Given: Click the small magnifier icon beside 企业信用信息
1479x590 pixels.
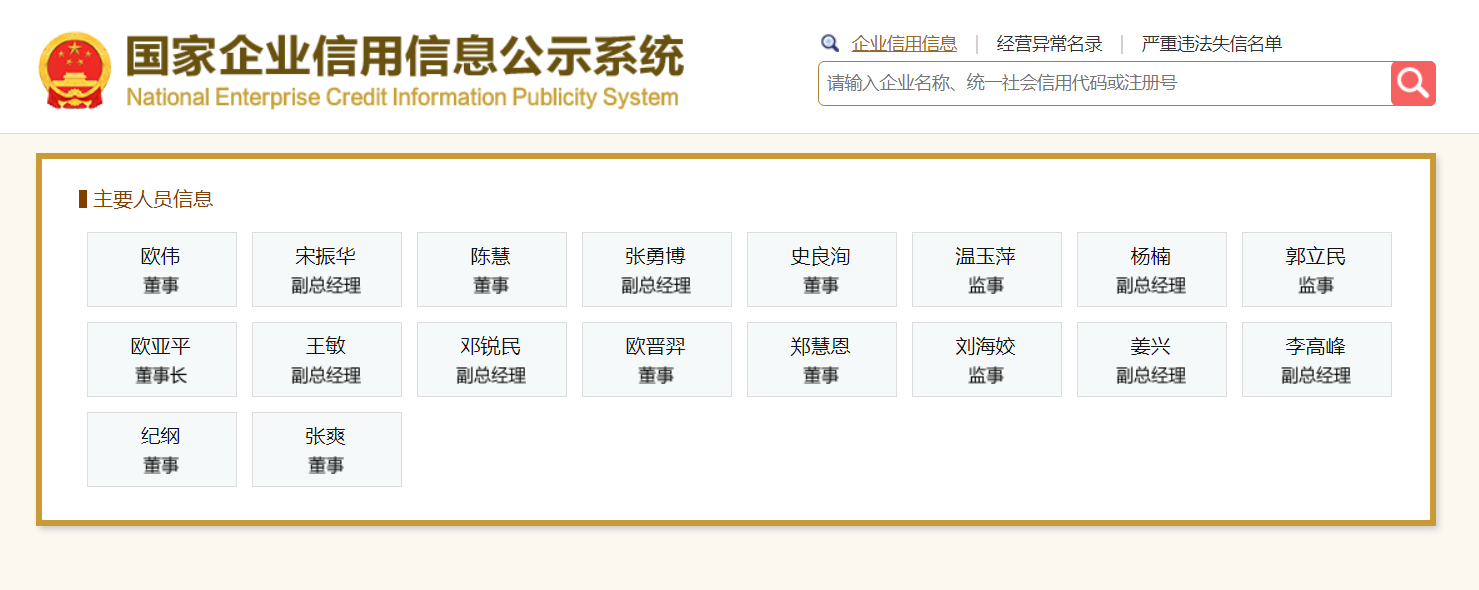Looking at the screenshot, I should pos(829,43).
